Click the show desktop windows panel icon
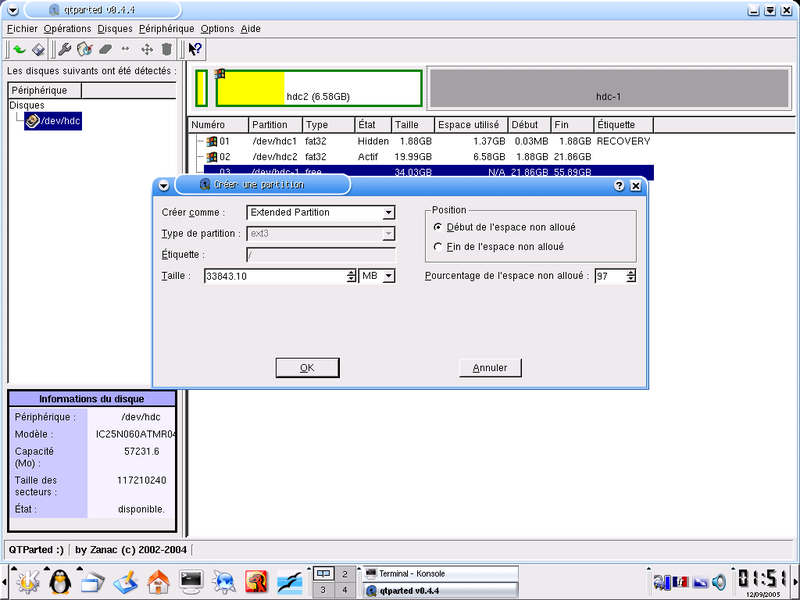Image resolution: width=800 pixels, height=600 pixels. pyautogui.click(x=92, y=582)
